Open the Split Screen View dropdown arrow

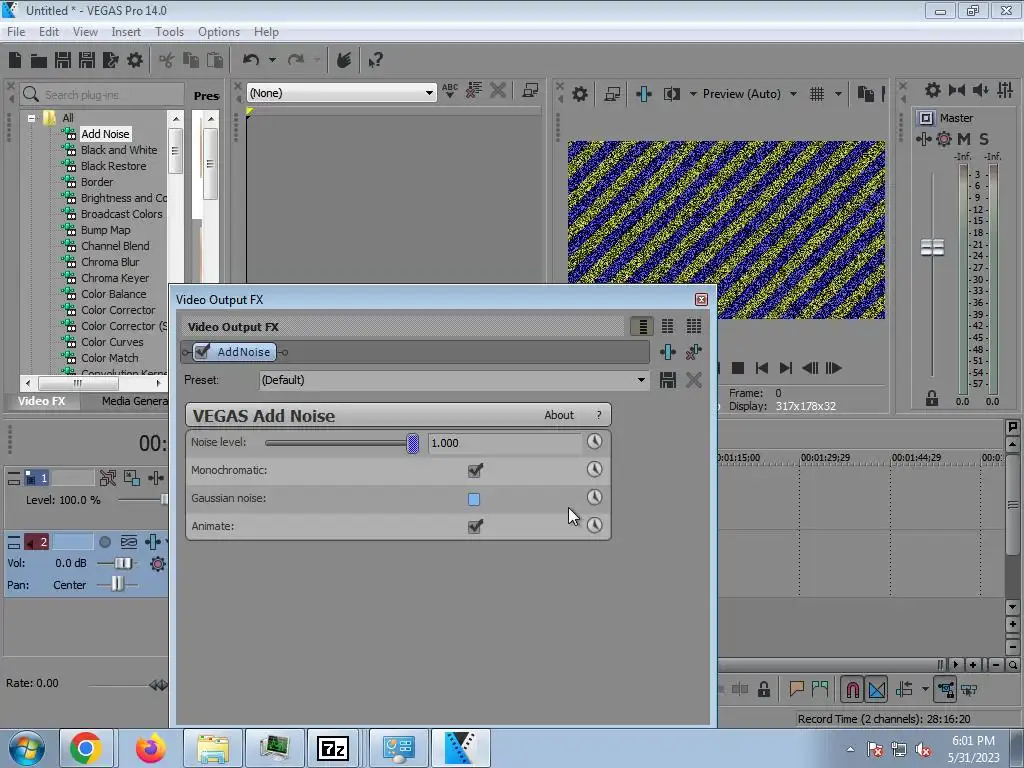[693, 94]
